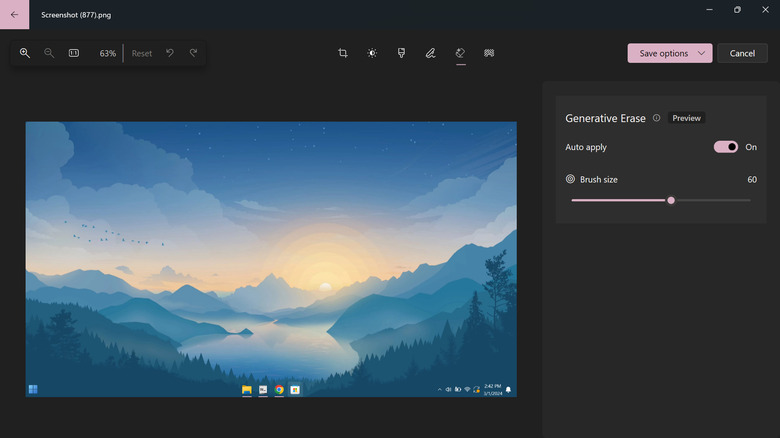The width and height of the screenshot is (780, 438).
Task: Zoom out of the image
Action: tap(49, 53)
